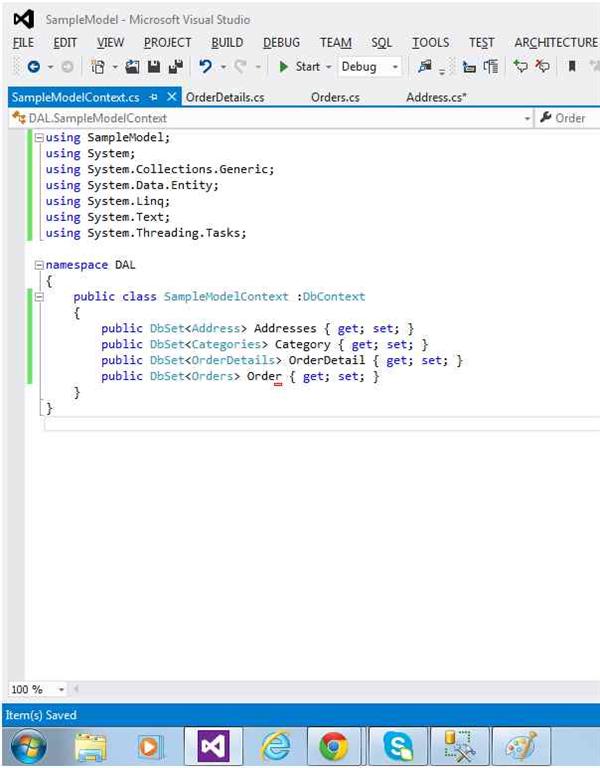Open Paint from the taskbar

(x=521, y=747)
